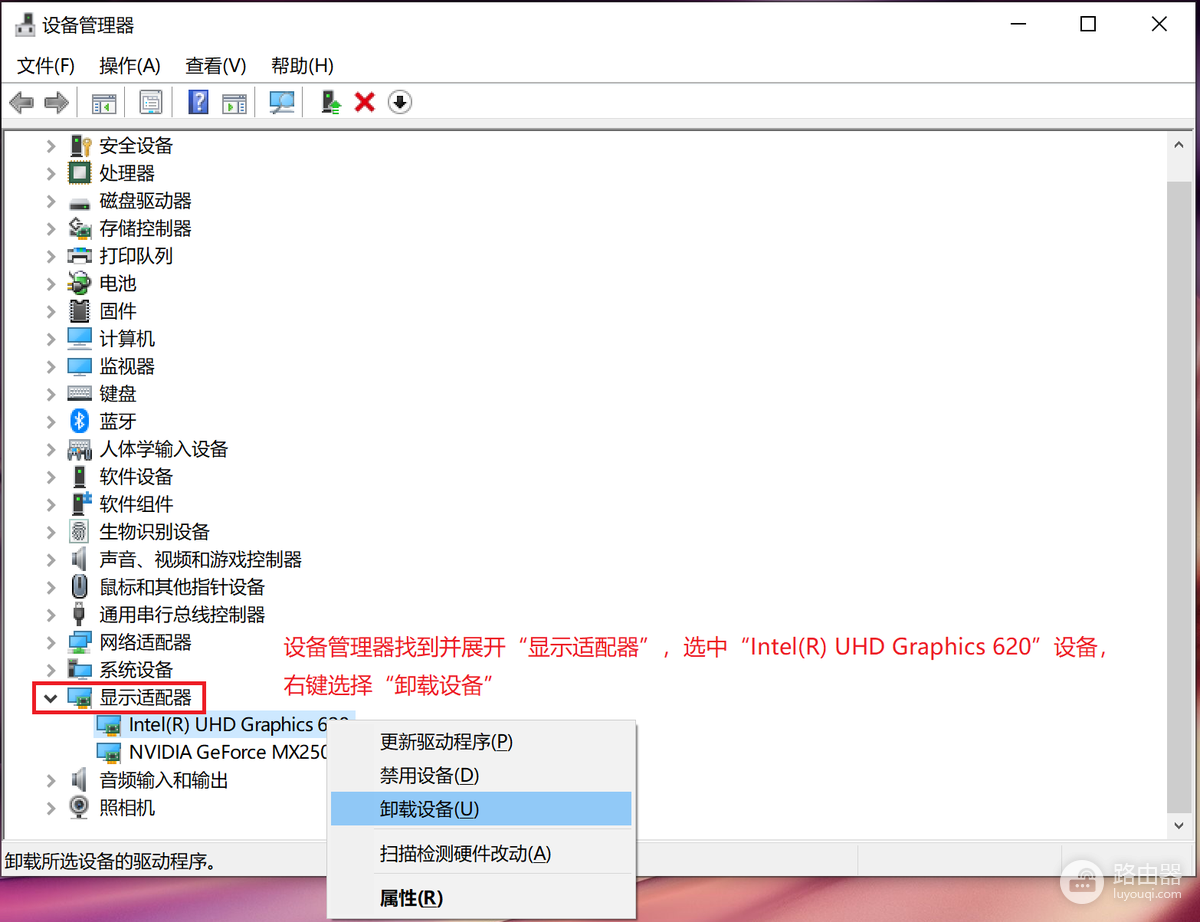Open the 文件(F) menu

pyautogui.click(x=46, y=66)
